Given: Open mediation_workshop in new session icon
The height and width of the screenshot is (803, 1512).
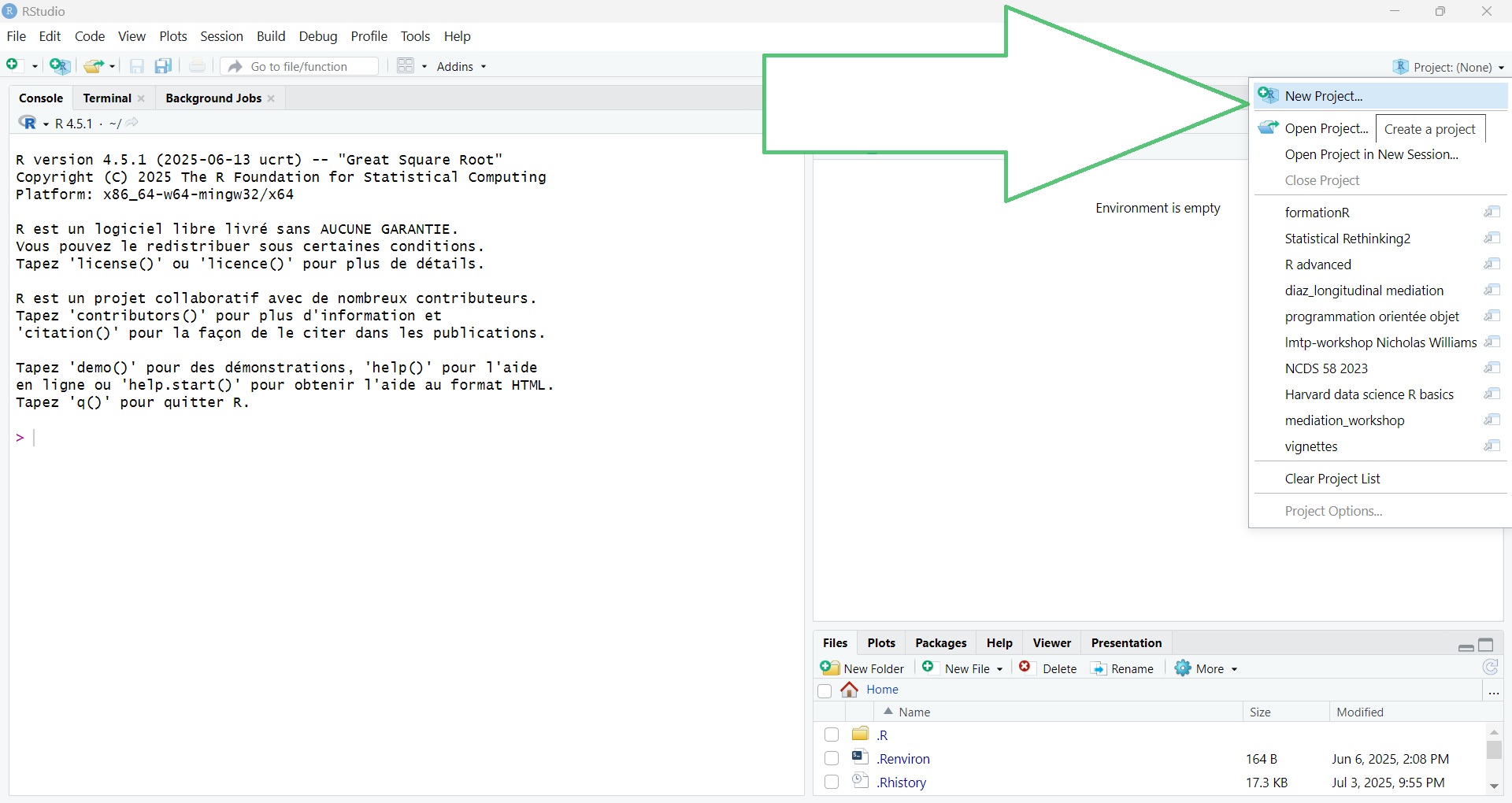Looking at the screenshot, I should click(x=1492, y=420).
